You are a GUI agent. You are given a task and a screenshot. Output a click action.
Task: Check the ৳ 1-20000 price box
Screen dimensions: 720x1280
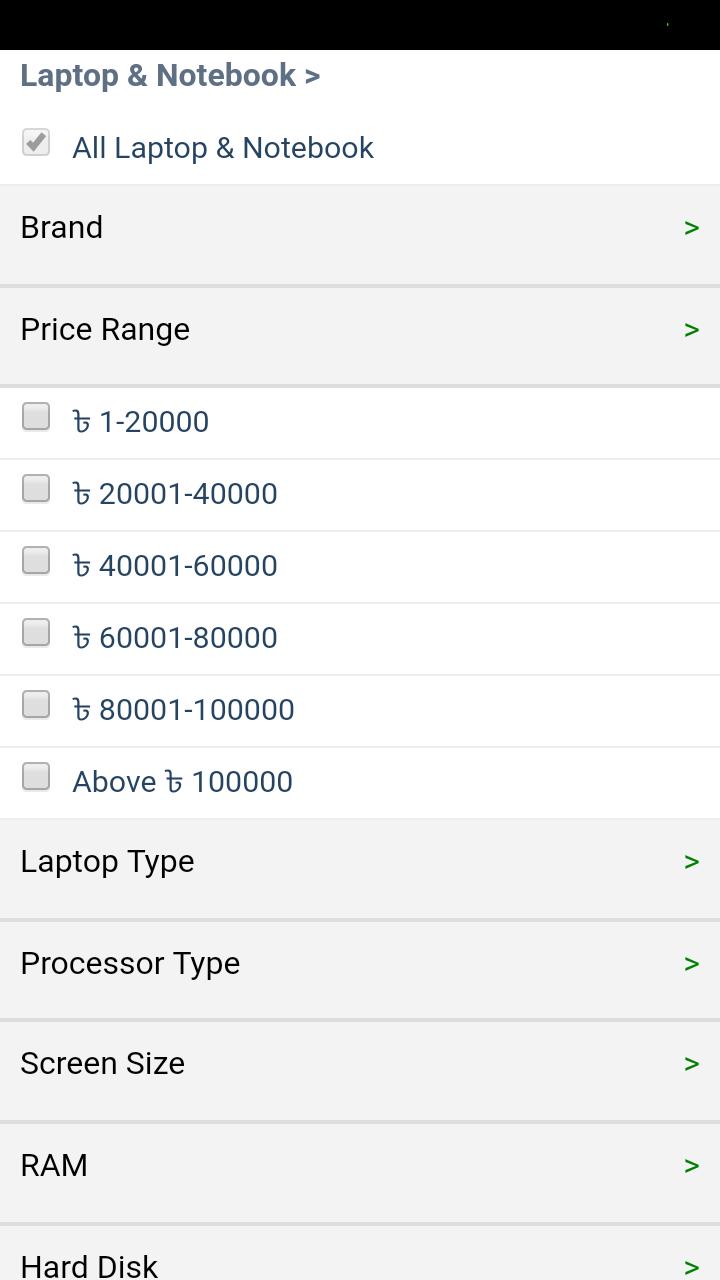pyautogui.click(x=36, y=416)
